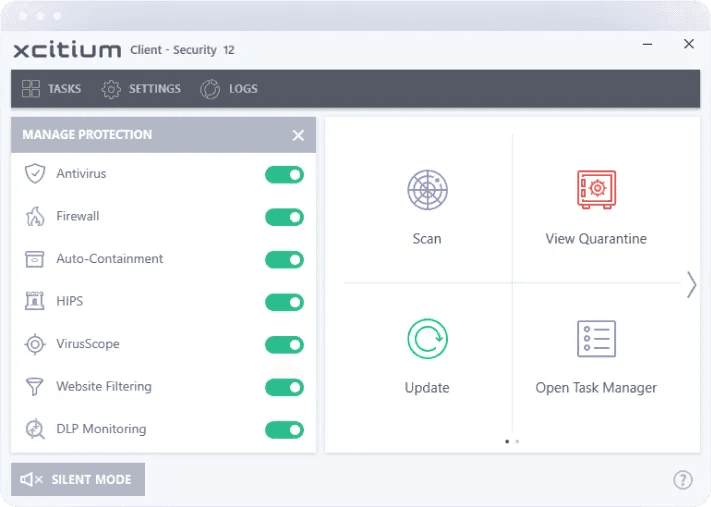Disable the VirusScope toggle
The image size is (711, 507).
click(284, 345)
